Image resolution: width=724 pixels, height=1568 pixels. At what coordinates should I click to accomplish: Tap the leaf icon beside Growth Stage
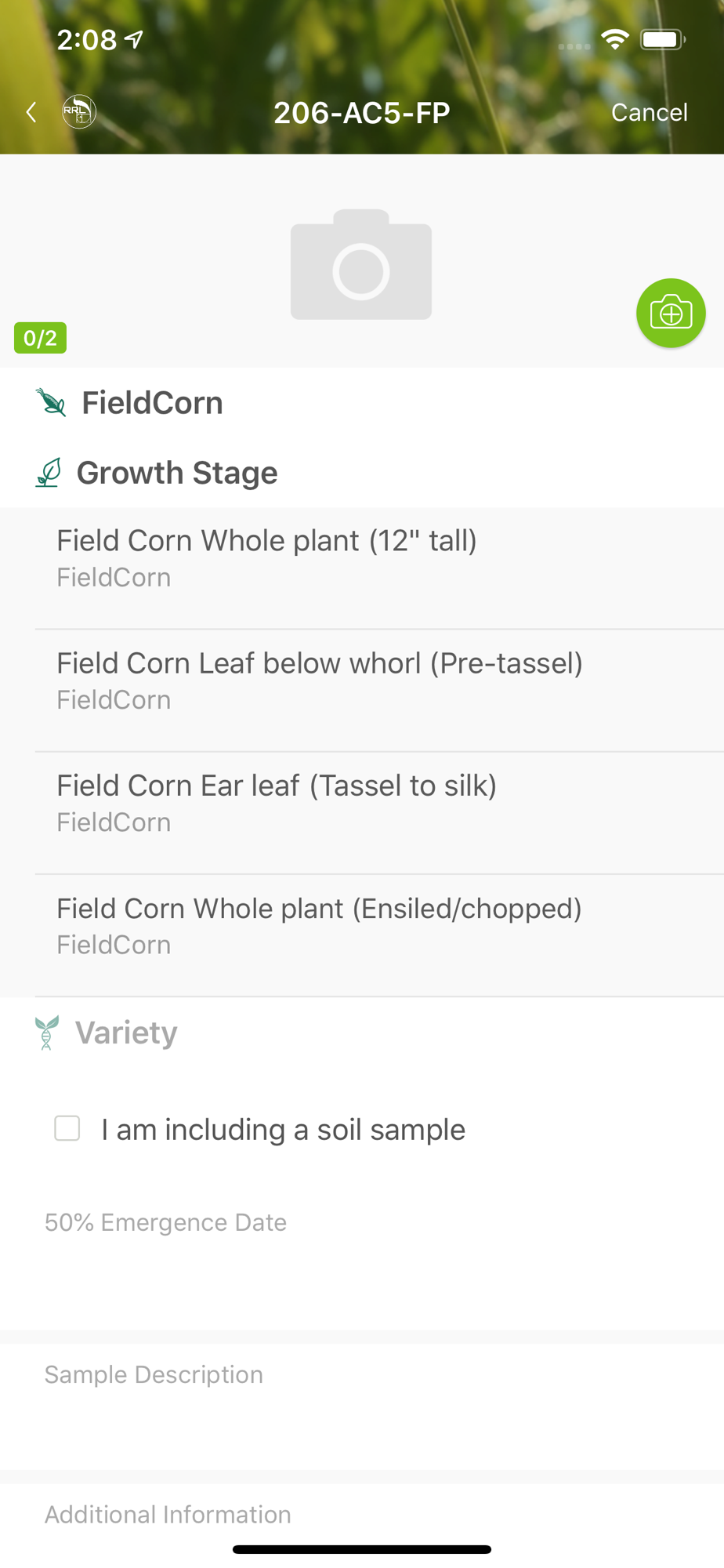click(49, 473)
